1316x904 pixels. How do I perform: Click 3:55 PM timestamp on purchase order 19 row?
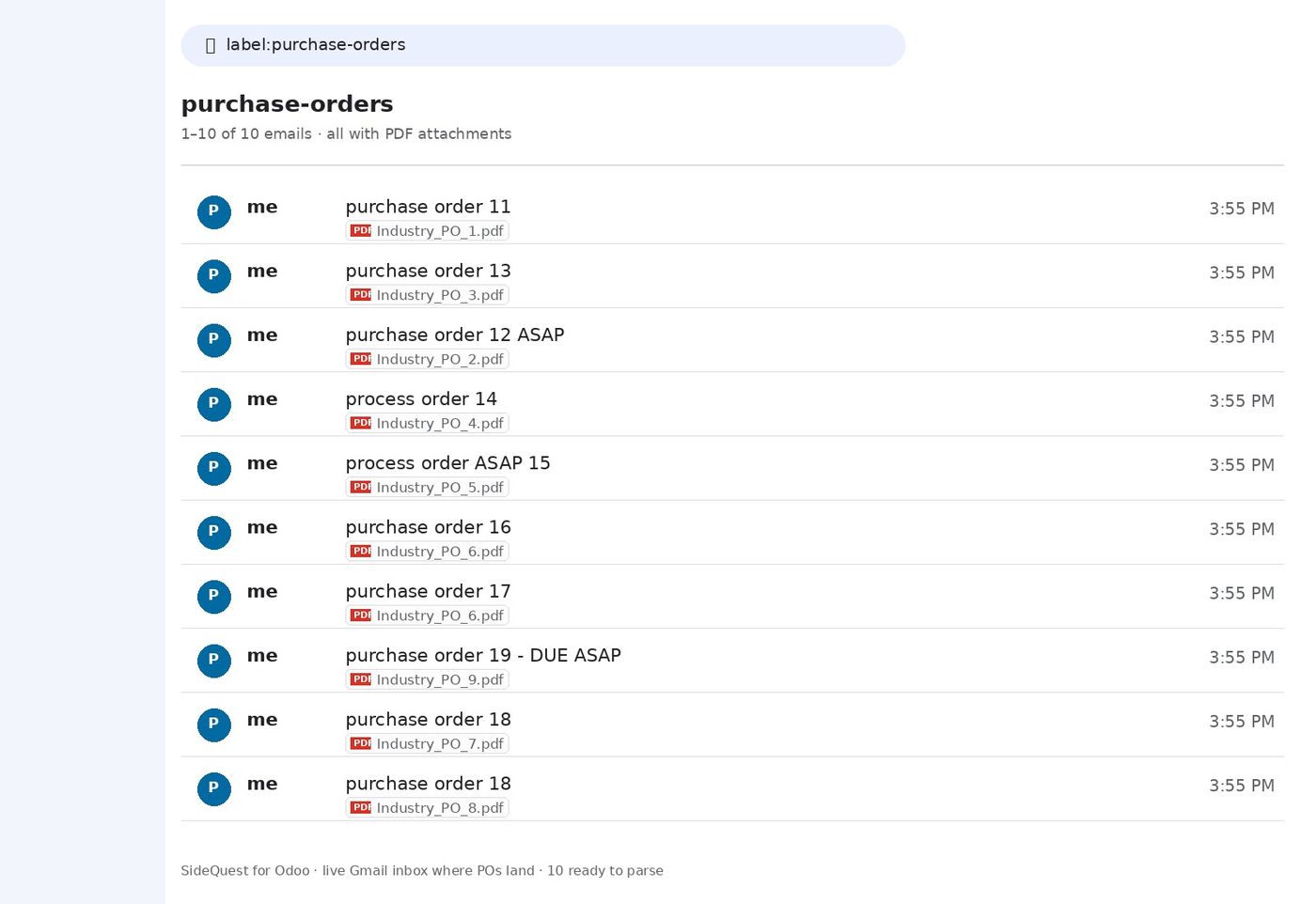[1242, 657]
